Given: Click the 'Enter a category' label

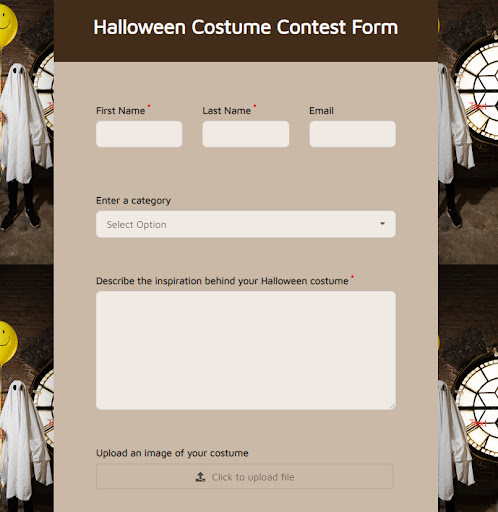Looking at the screenshot, I should point(133,201).
